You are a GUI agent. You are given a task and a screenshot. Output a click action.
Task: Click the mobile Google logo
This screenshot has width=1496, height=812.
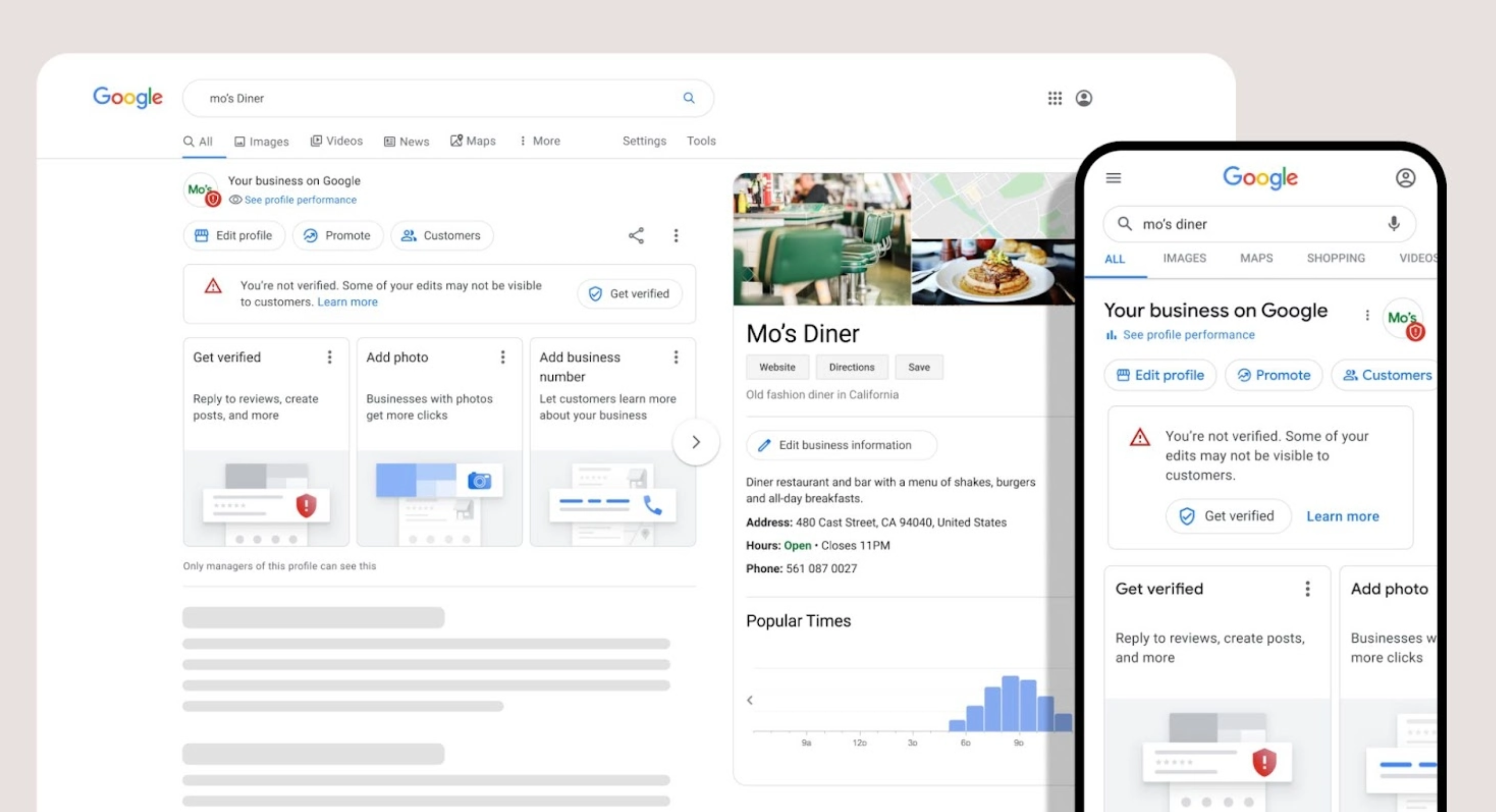[x=1260, y=178]
